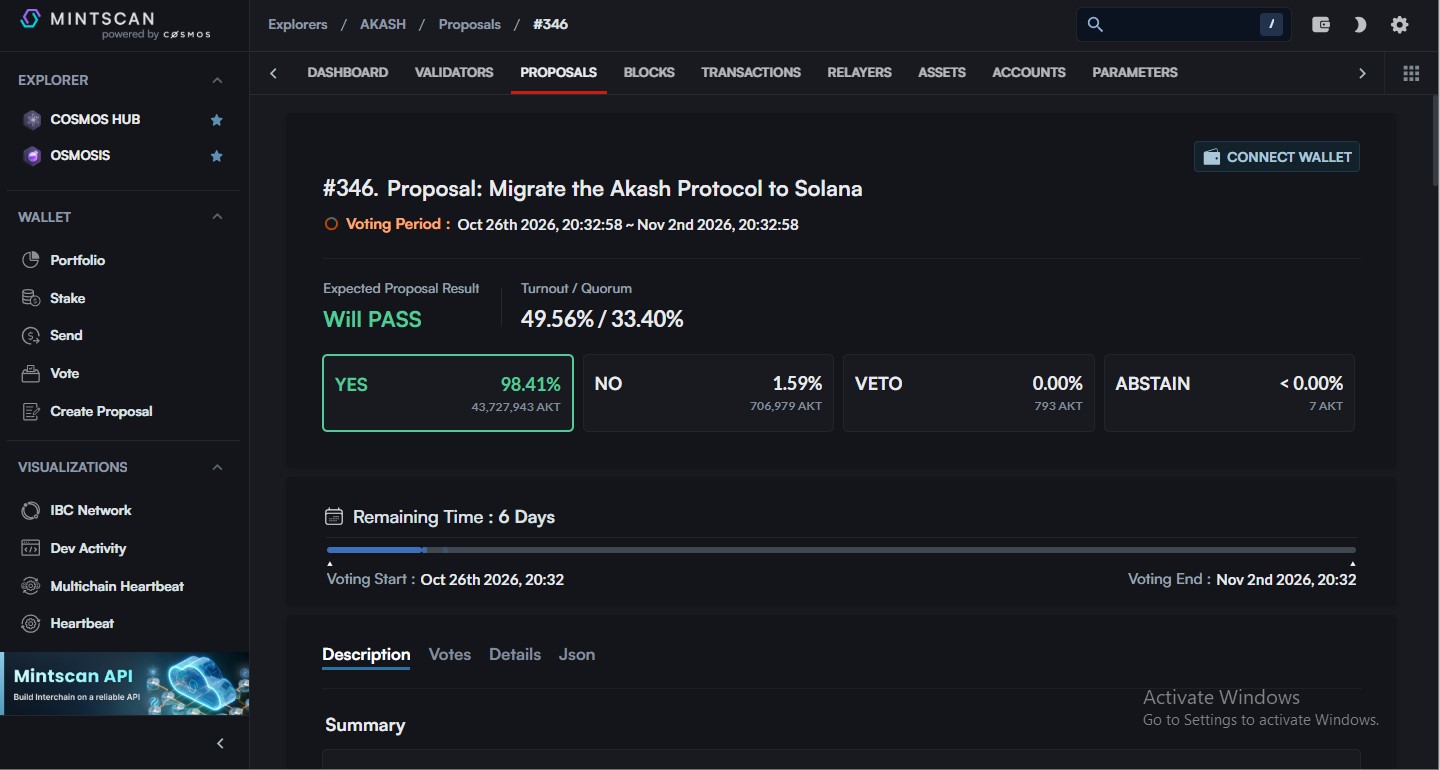Viewport: 1440px width, 770px height.
Task: Click Connect Wallet button
Action: pos(1277,157)
